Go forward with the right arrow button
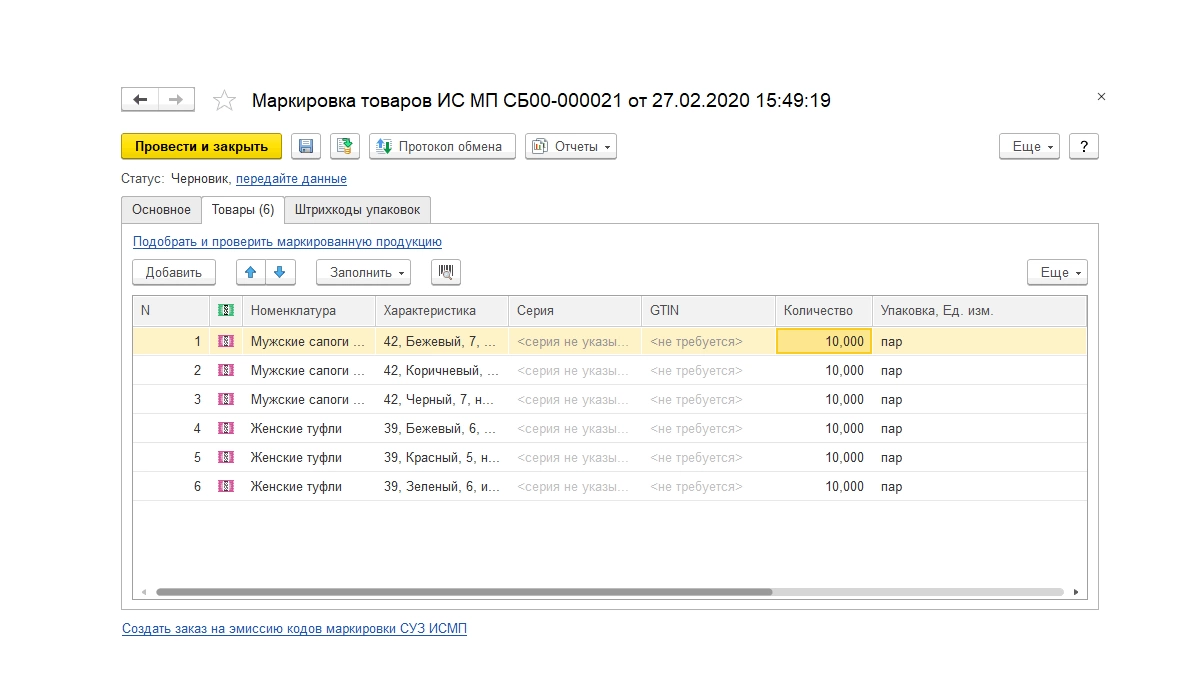The height and width of the screenshot is (700, 1200). pyautogui.click(x=176, y=100)
